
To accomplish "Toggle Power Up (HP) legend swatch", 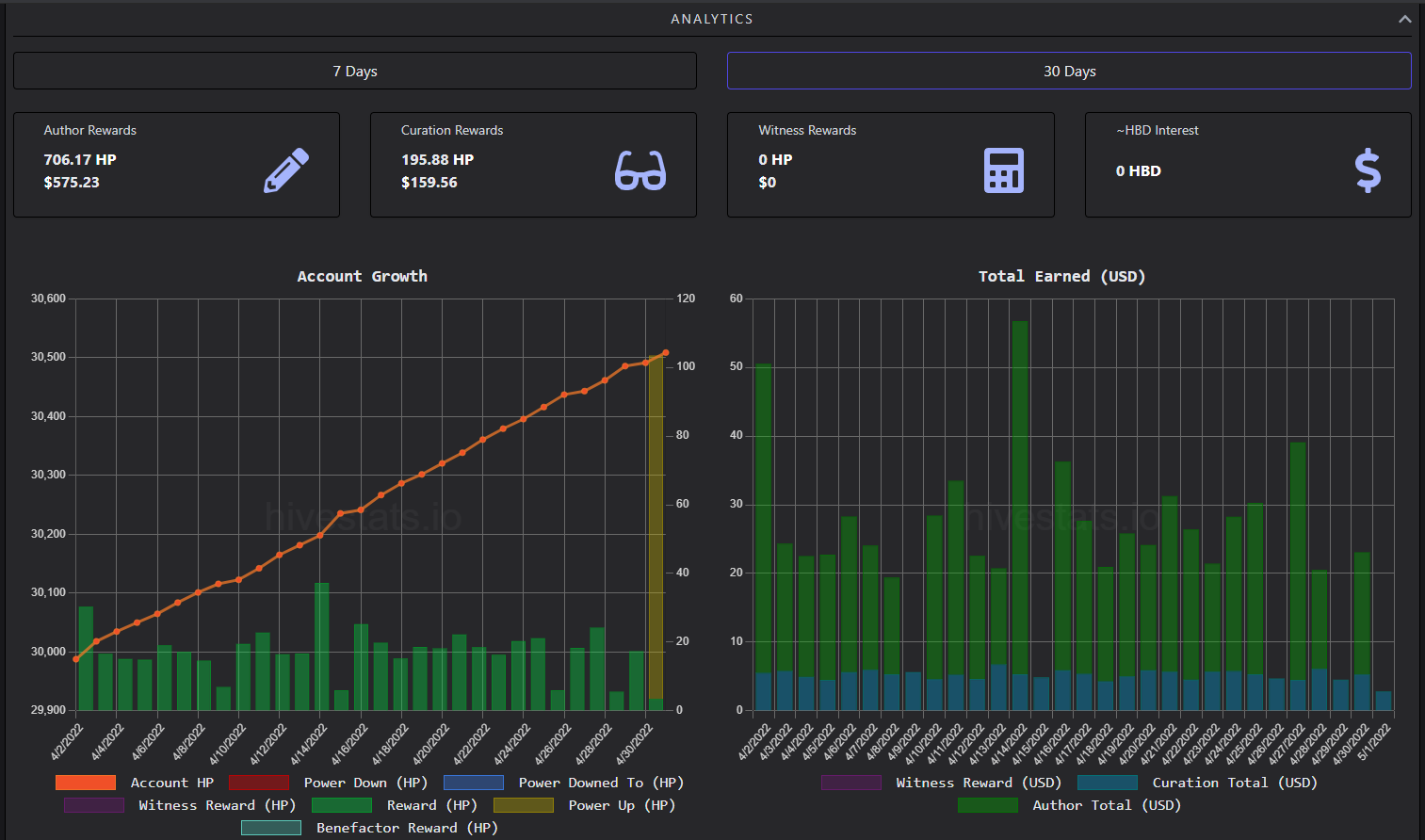I will coord(524,805).
